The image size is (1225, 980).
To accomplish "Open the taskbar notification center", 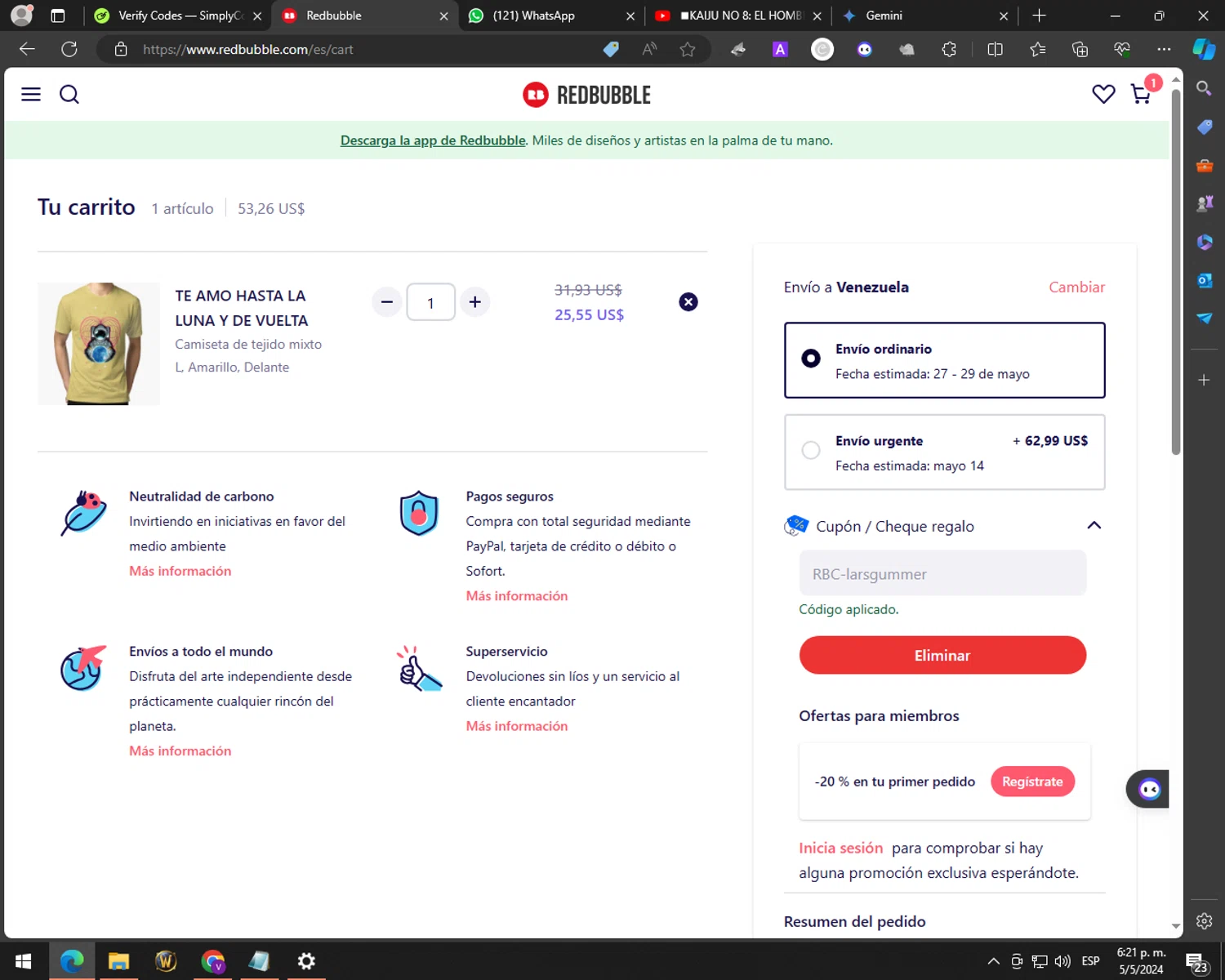I will [x=1196, y=962].
